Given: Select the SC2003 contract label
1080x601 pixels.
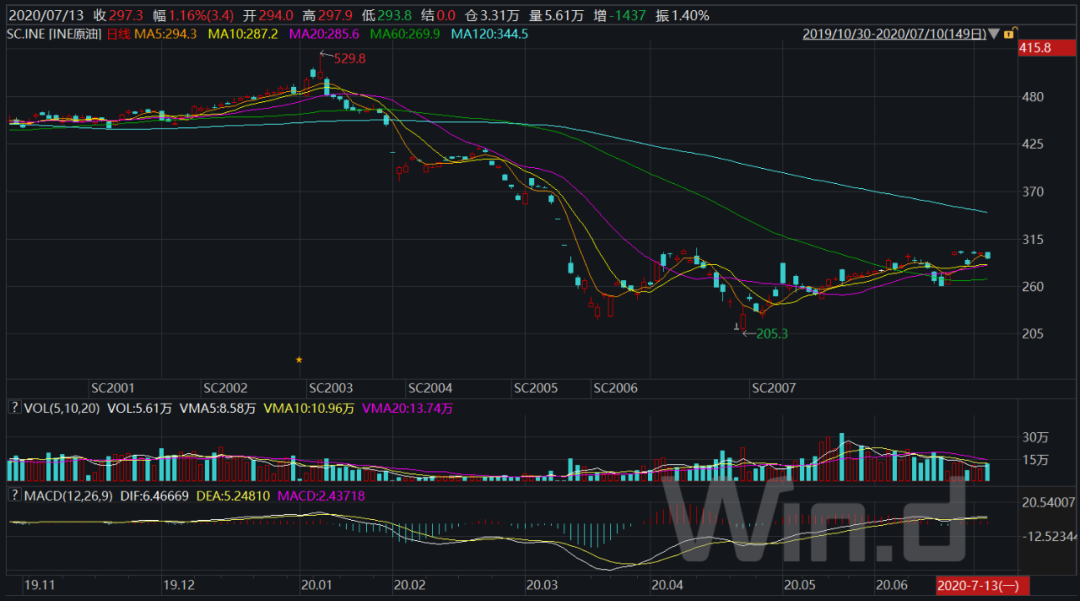Looking at the screenshot, I should click(331, 388).
